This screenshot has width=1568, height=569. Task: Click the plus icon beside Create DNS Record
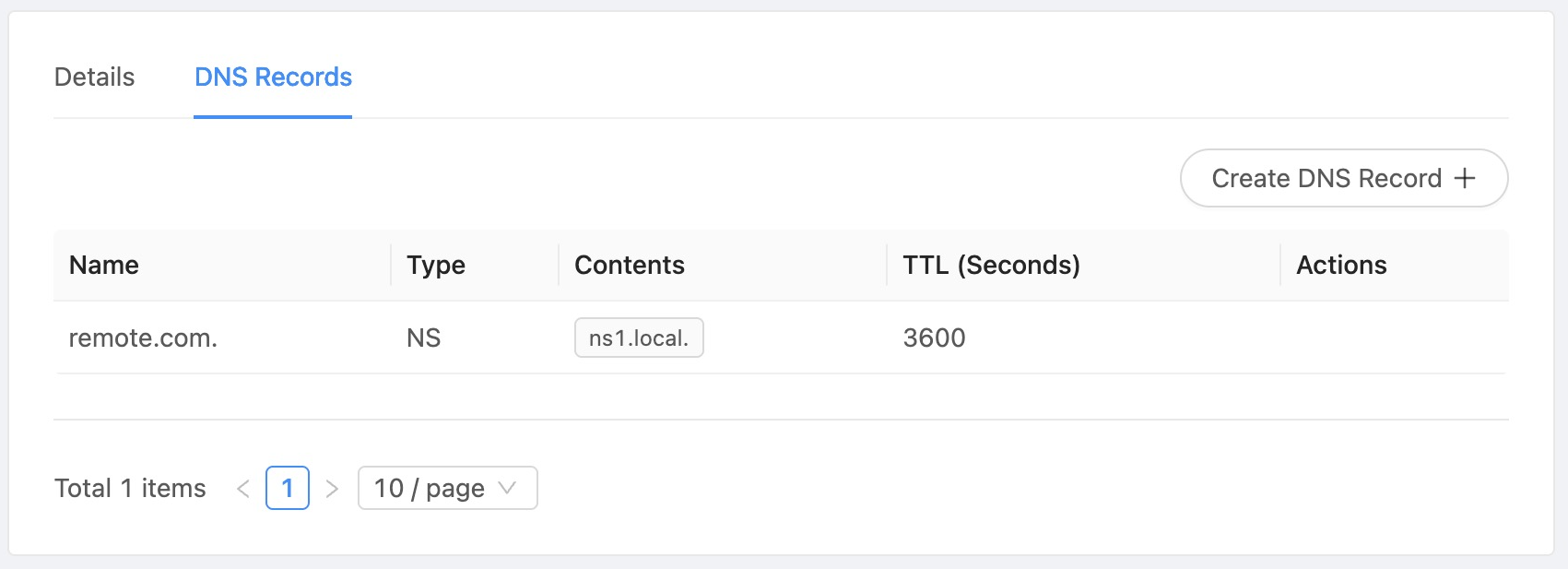coord(1465,178)
